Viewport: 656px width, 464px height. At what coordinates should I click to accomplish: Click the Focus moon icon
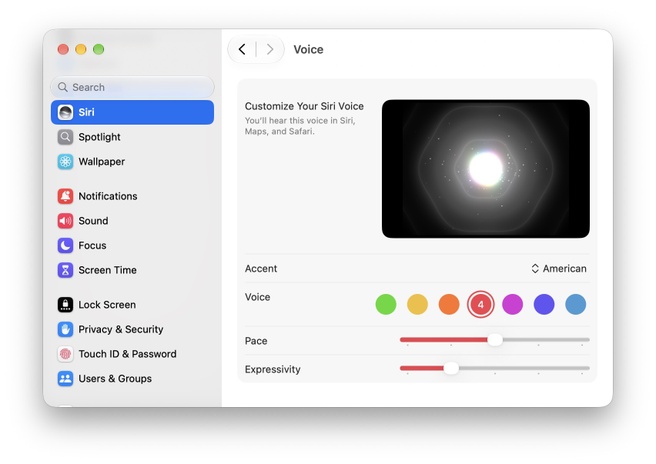65,246
